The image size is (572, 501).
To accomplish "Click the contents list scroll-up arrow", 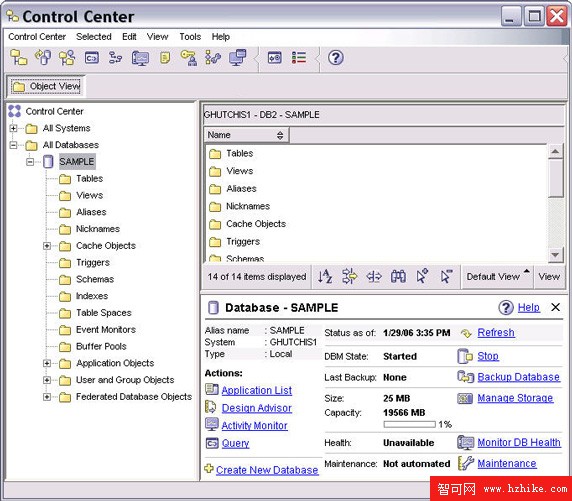I will pos(555,151).
